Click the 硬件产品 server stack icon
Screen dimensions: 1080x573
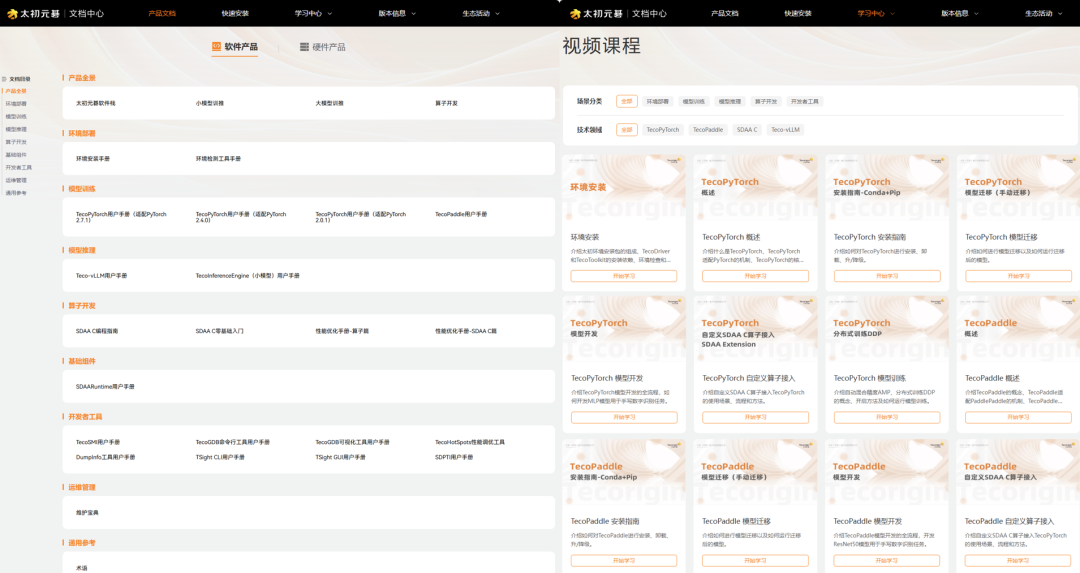(x=304, y=47)
